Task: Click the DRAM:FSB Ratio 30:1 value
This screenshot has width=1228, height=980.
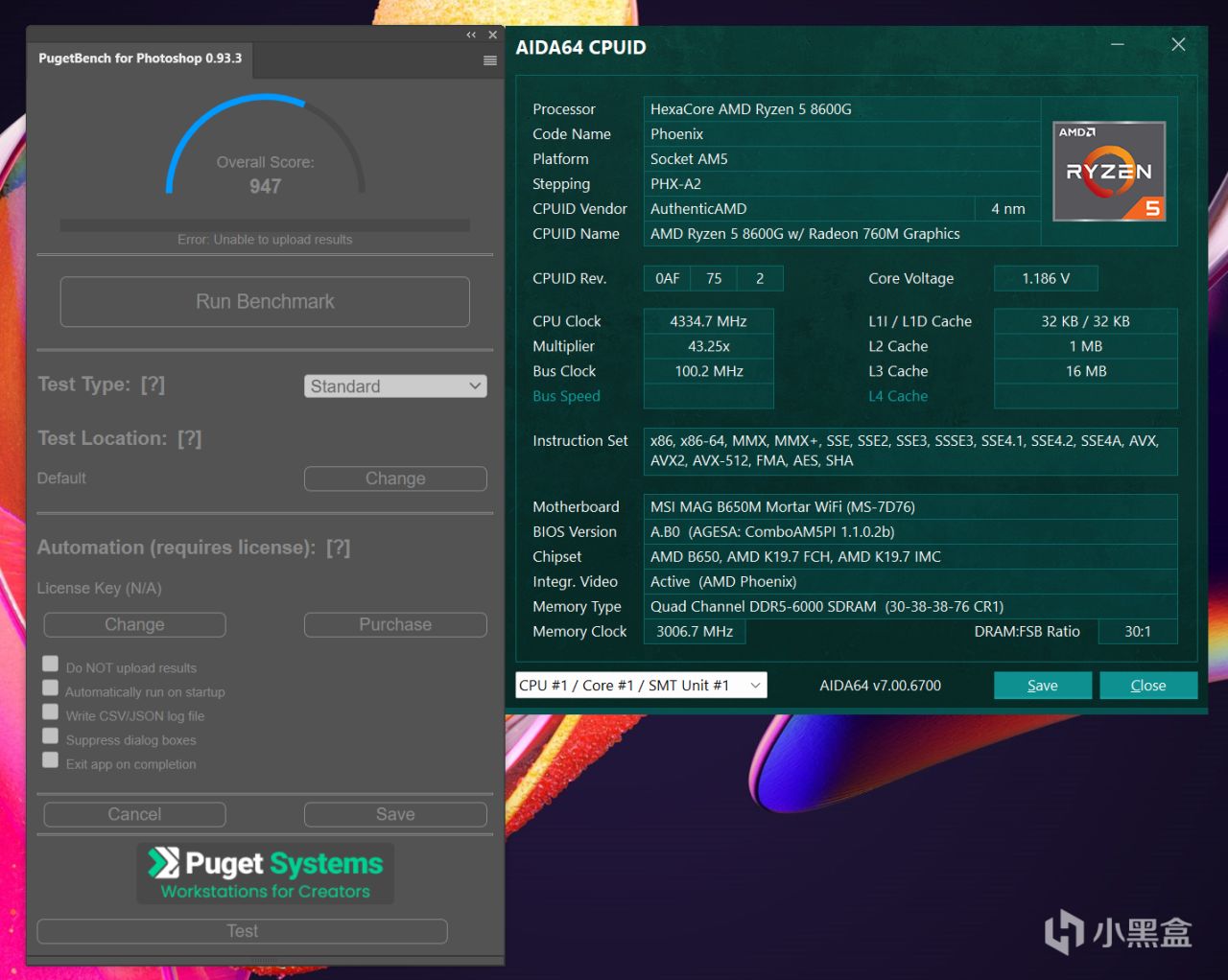Action: [1138, 632]
